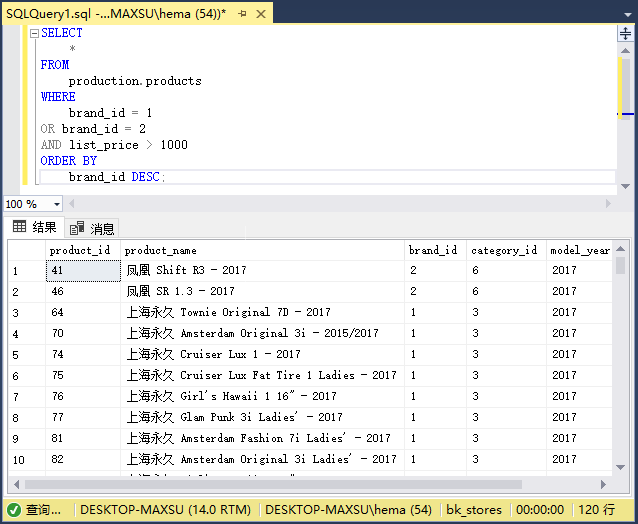Select the product_name column header
Viewport: 638px width, 524px height.
[x=262, y=250]
